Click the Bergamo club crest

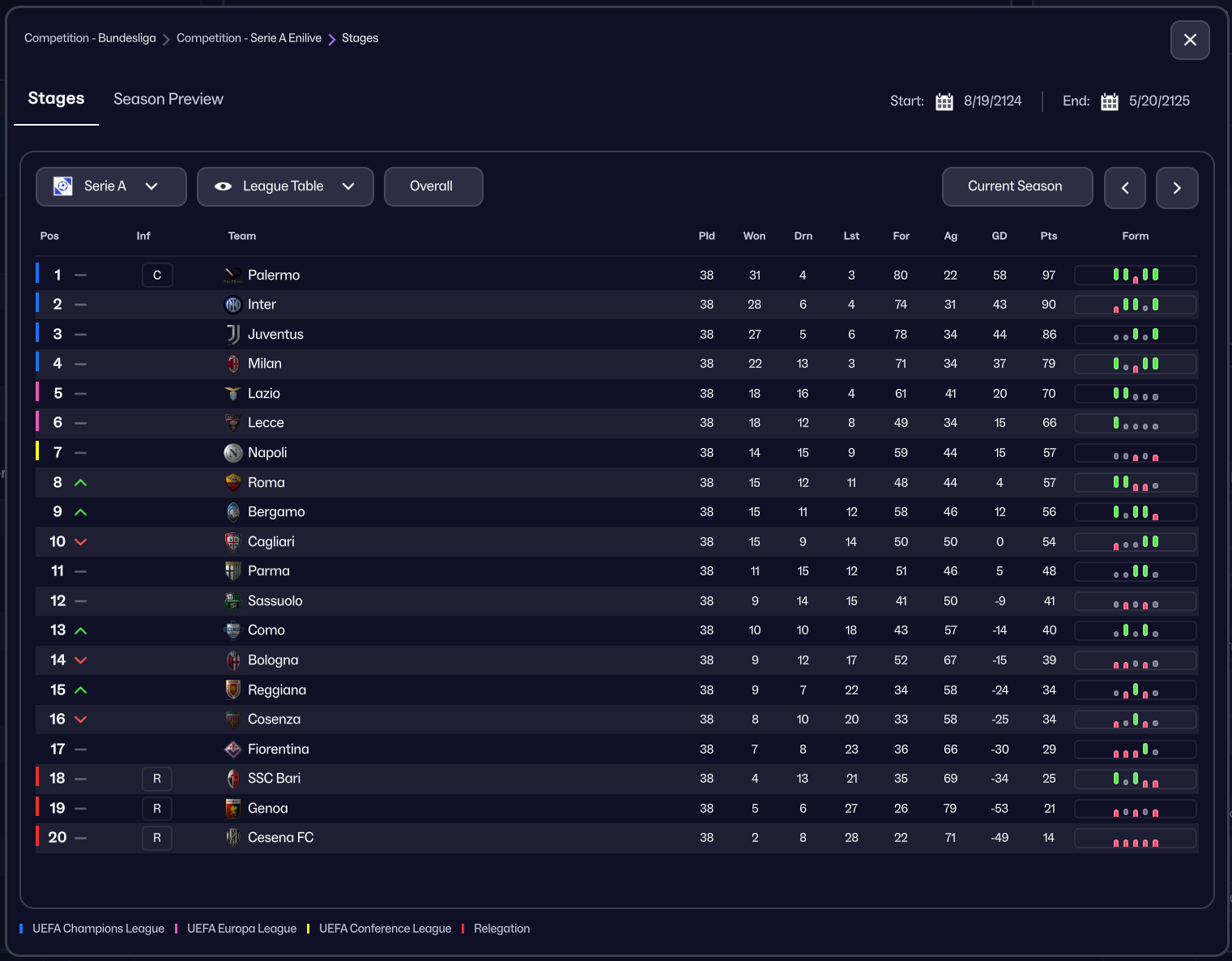(x=233, y=512)
